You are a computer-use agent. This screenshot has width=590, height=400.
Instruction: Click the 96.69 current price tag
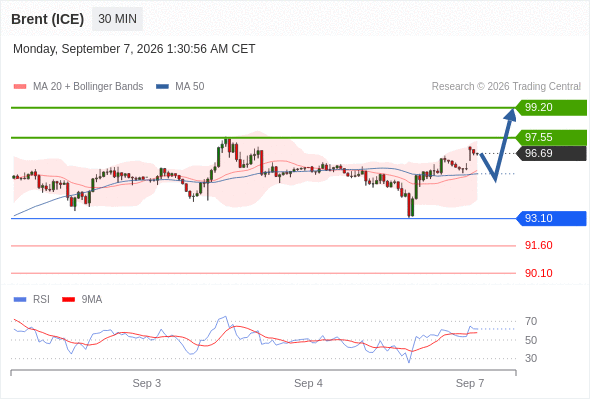pyautogui.click(x=551, y=154)
